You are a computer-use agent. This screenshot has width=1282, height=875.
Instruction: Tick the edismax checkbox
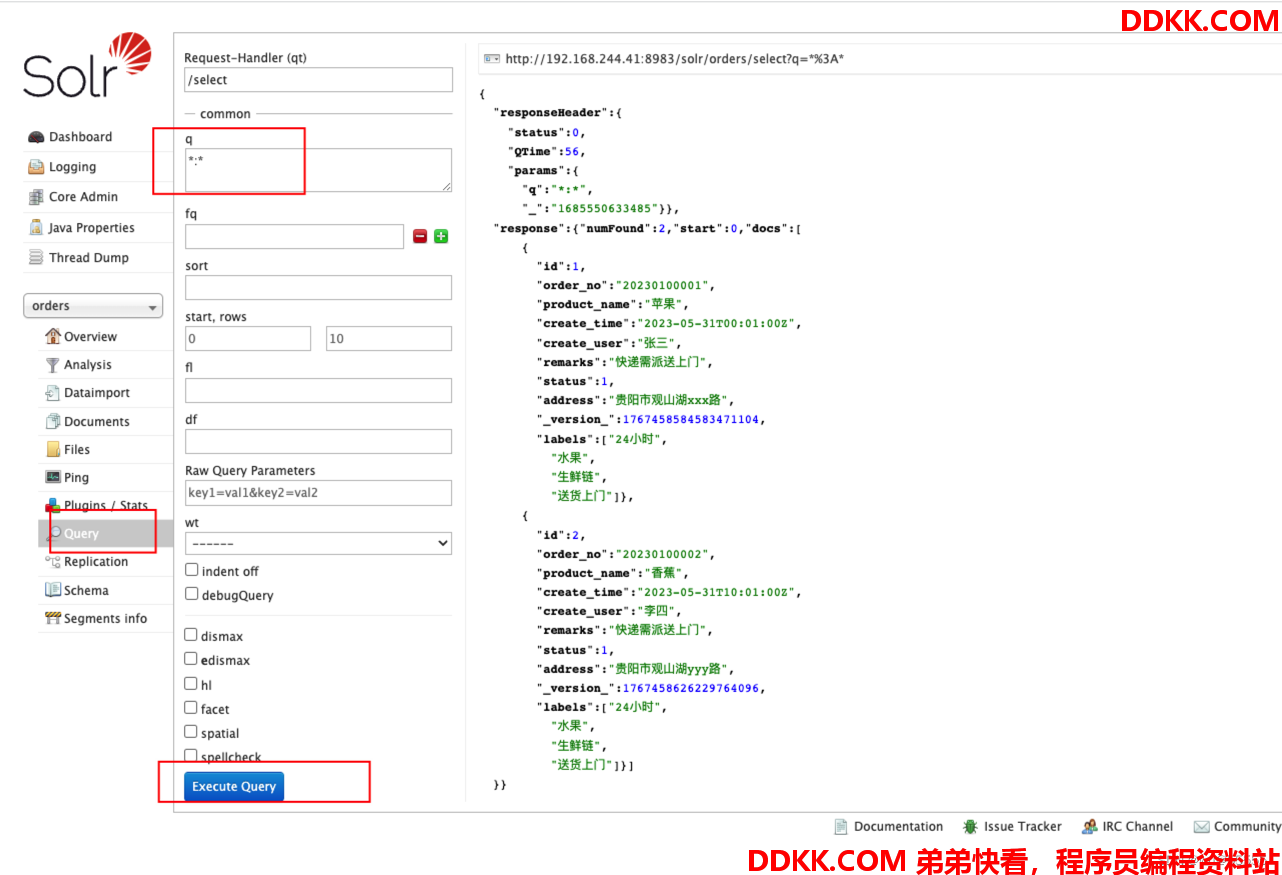click(191, 659)
